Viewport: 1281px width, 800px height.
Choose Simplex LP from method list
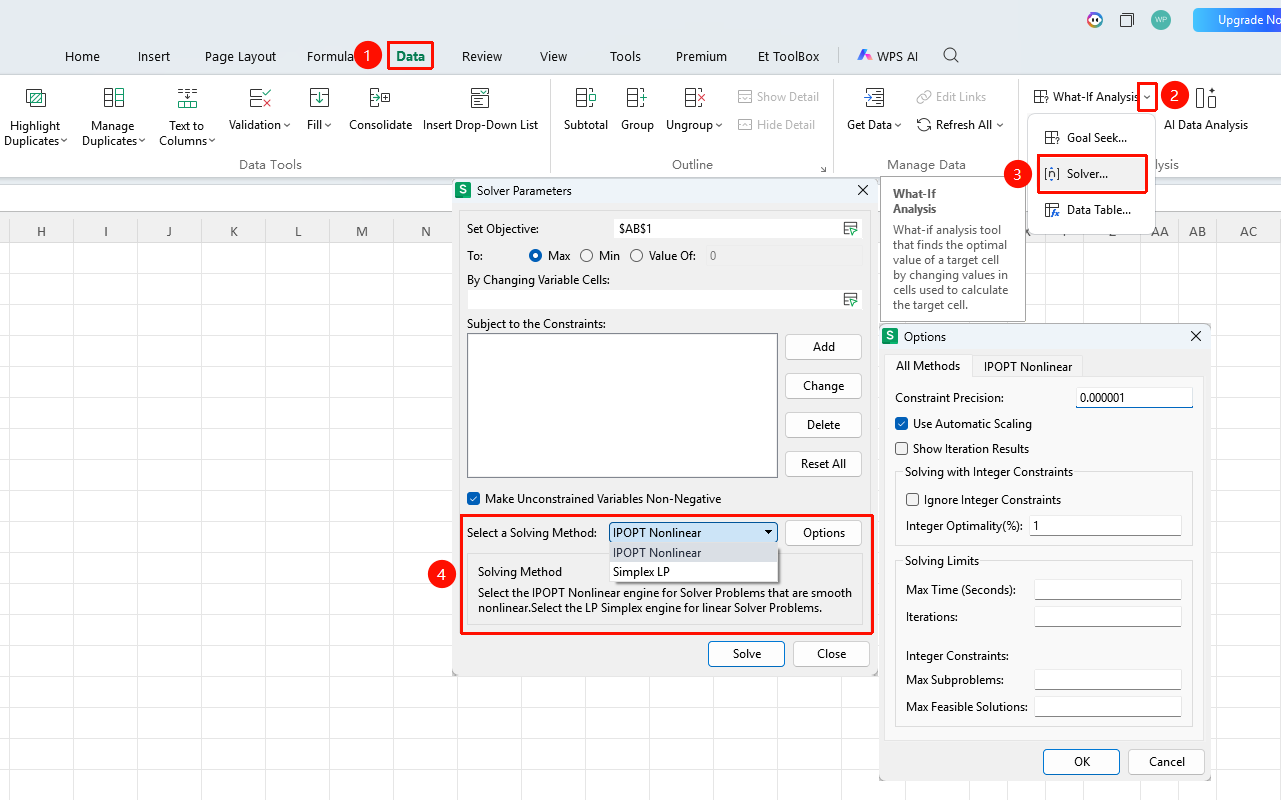click(694, 572)
